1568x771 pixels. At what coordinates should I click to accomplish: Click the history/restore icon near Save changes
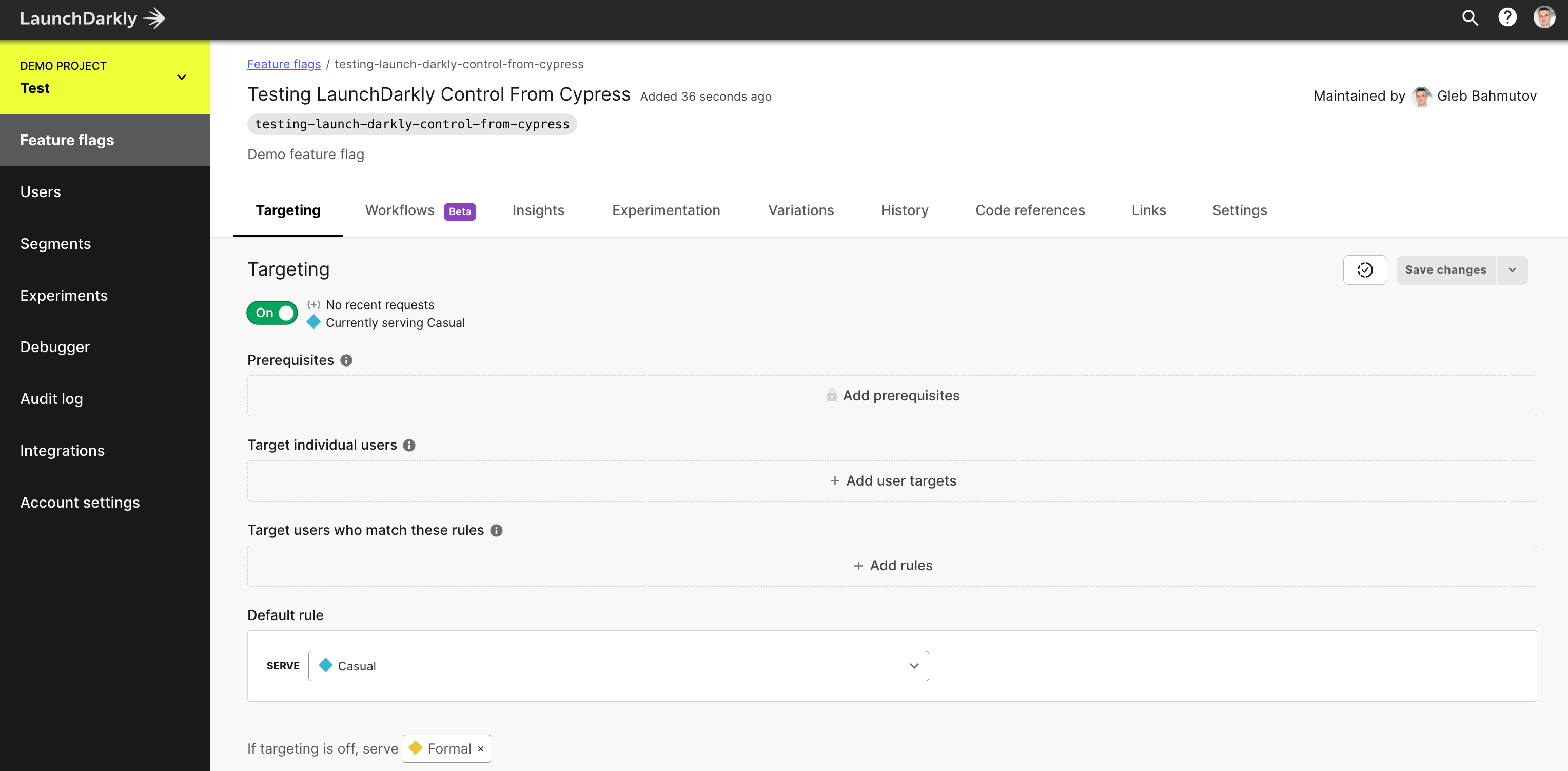[1365, 270]
